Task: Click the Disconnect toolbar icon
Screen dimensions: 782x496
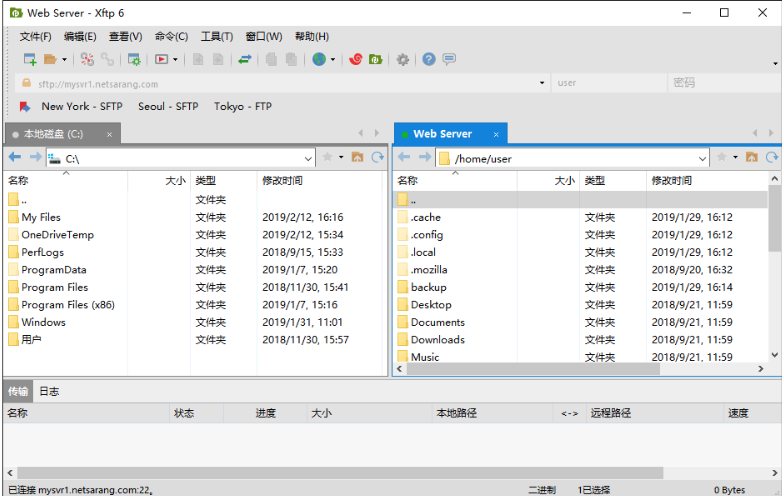Action: [87, 59]
